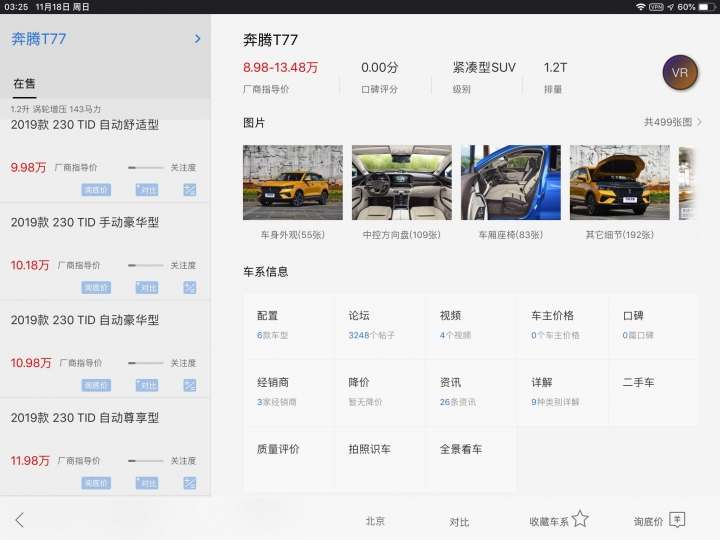Tap the price inquiry icon in bottom bar
The width and height of the screenshot is (720, 540).
pos(677,520)
